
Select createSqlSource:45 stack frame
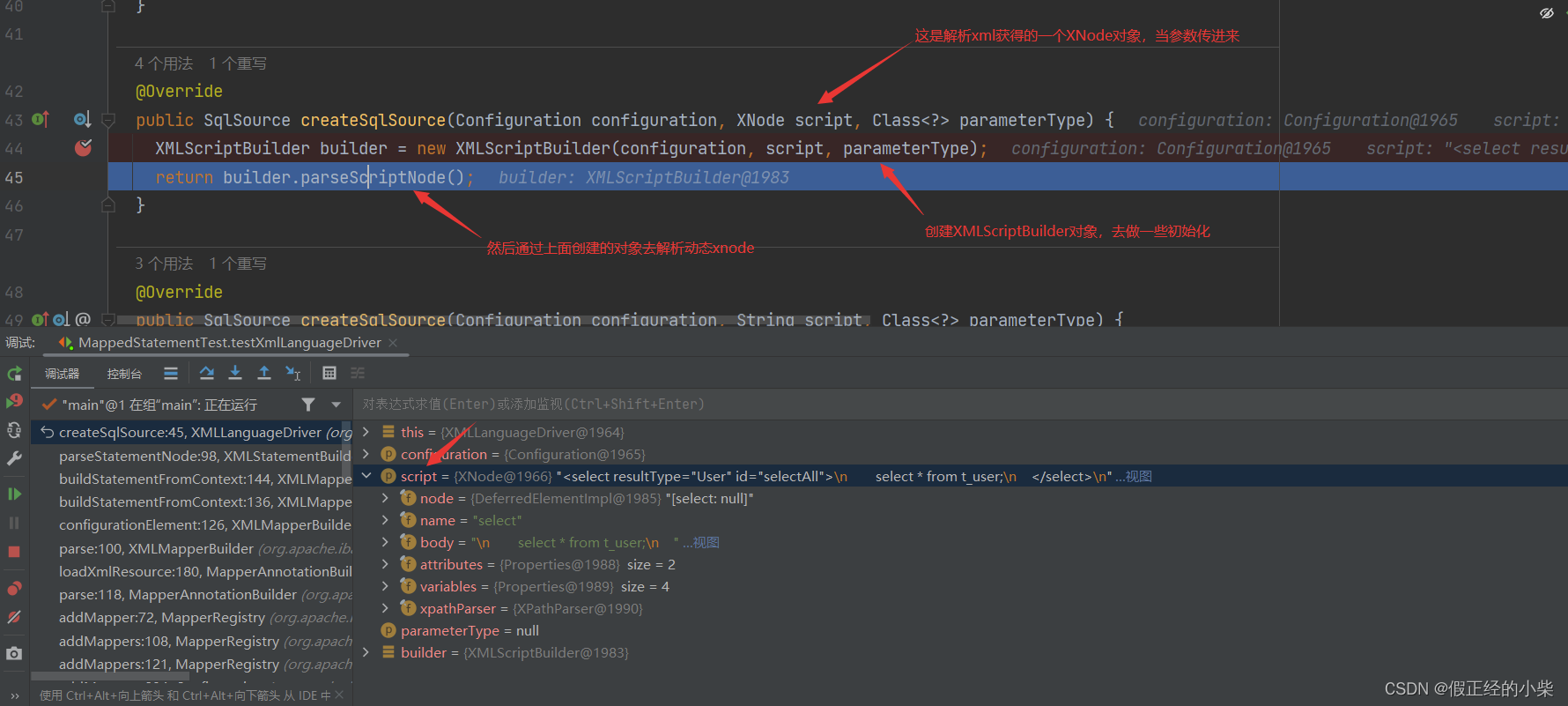click(193, 433)
